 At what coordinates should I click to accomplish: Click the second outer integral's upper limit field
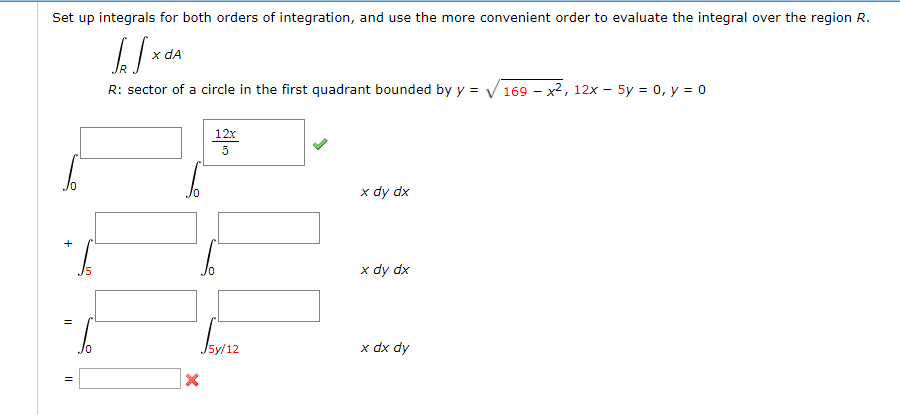pos(146,227)
